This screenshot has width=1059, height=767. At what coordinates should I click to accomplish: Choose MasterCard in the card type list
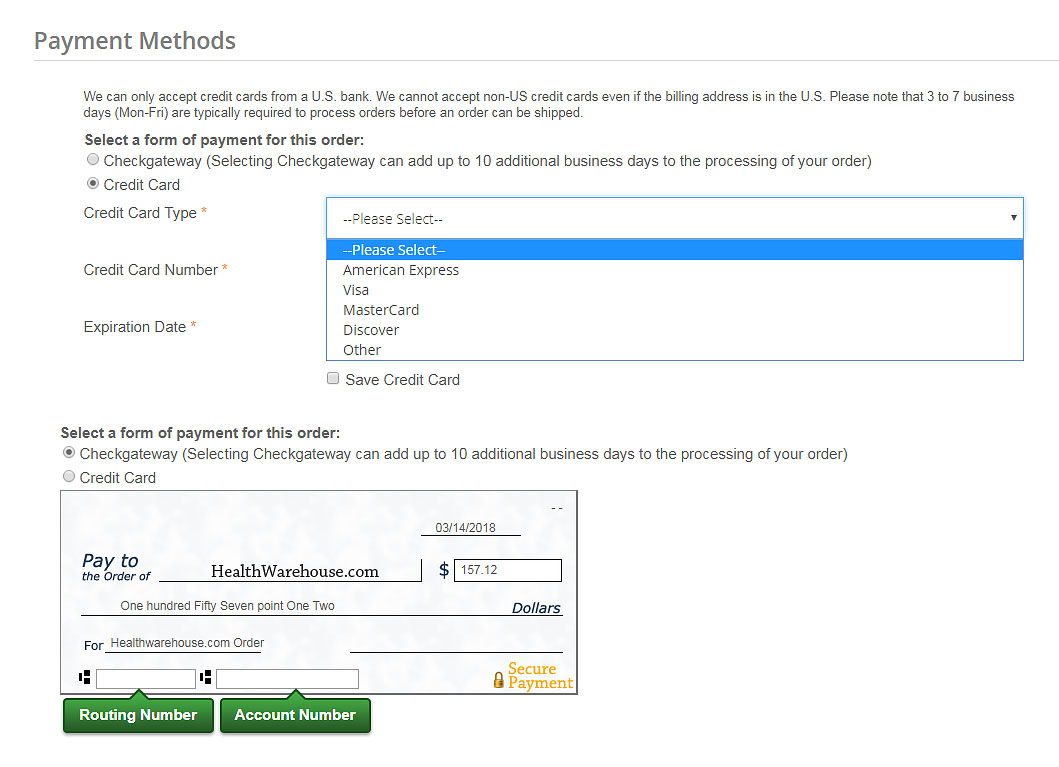[x=381, y=310]
